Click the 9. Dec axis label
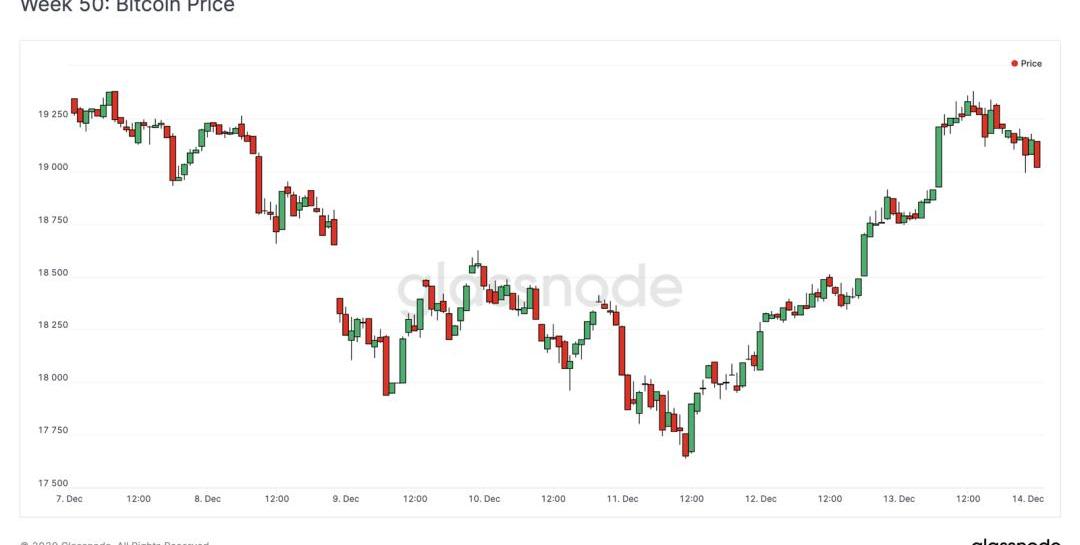Viewport: 1080px width, 545px height. coord(345,499)
